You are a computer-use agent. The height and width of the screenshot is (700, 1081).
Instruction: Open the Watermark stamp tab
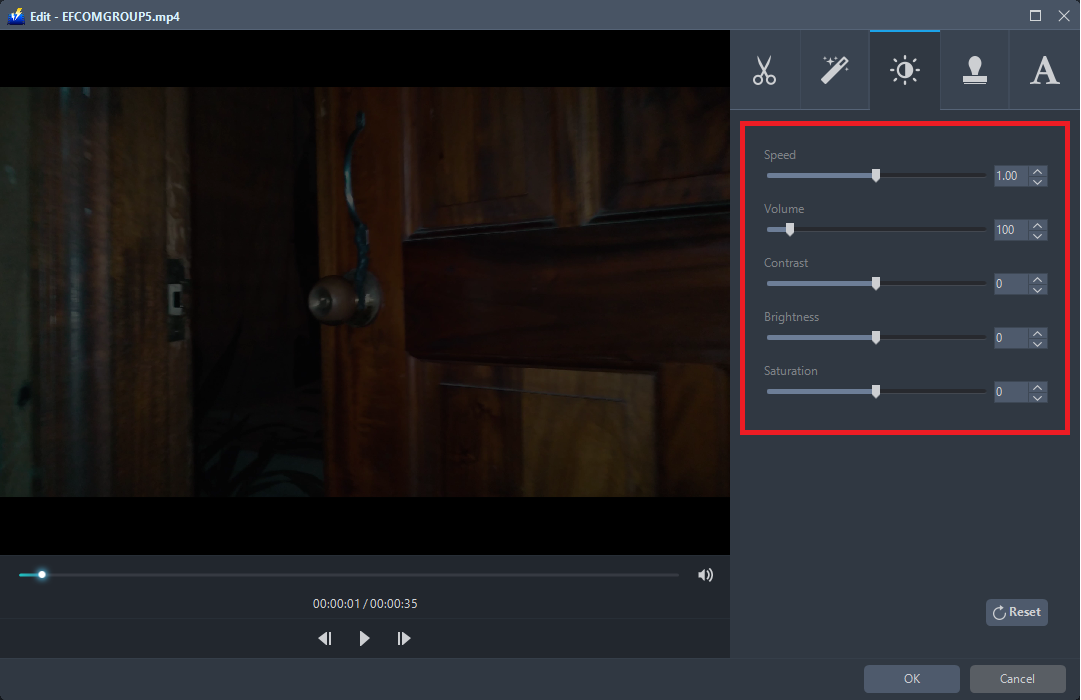pos(974,69)
